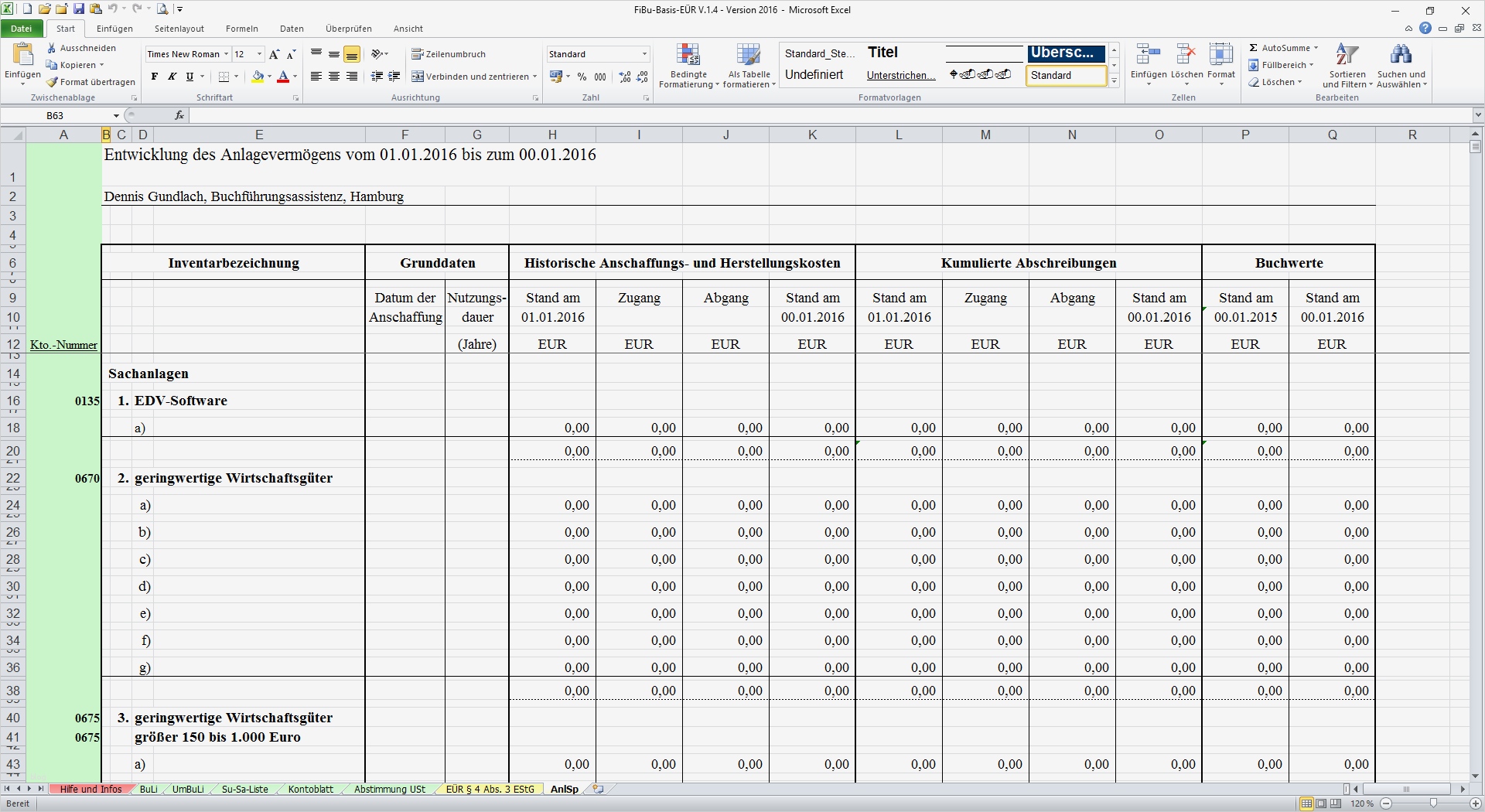The height and width of the screenshot is (812, 1485).
Task: Click the Ausschneiden scissors icon
Action: [52, 48]
